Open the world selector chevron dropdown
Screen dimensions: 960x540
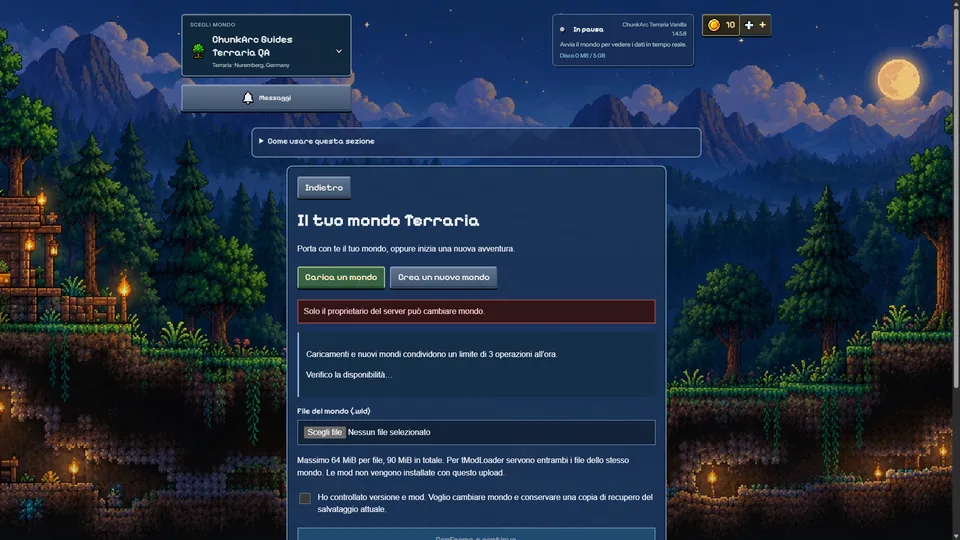(339, 51)
